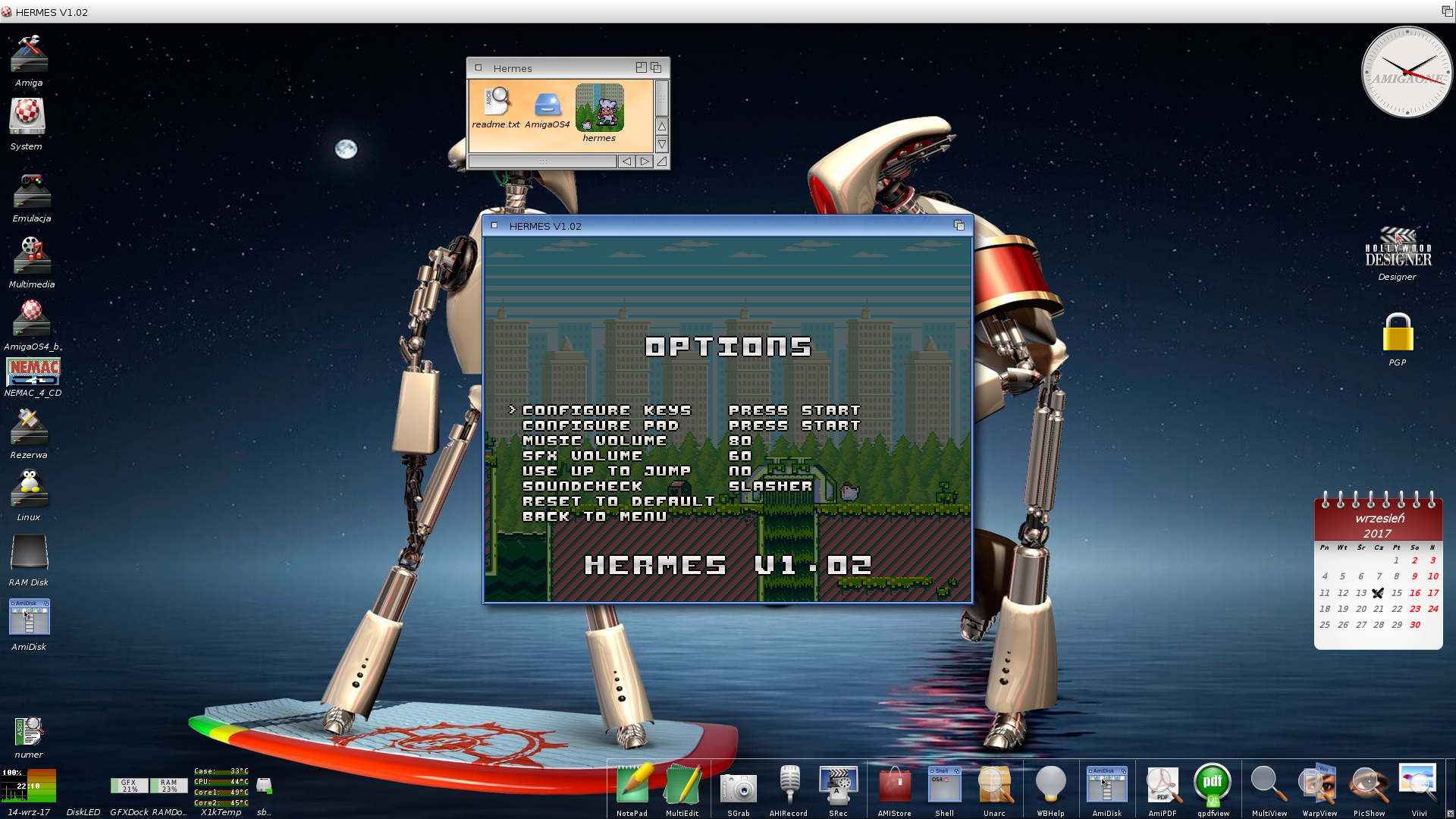
Task: Open the PGP padlock icon
Action: (x=1398, y=332)
